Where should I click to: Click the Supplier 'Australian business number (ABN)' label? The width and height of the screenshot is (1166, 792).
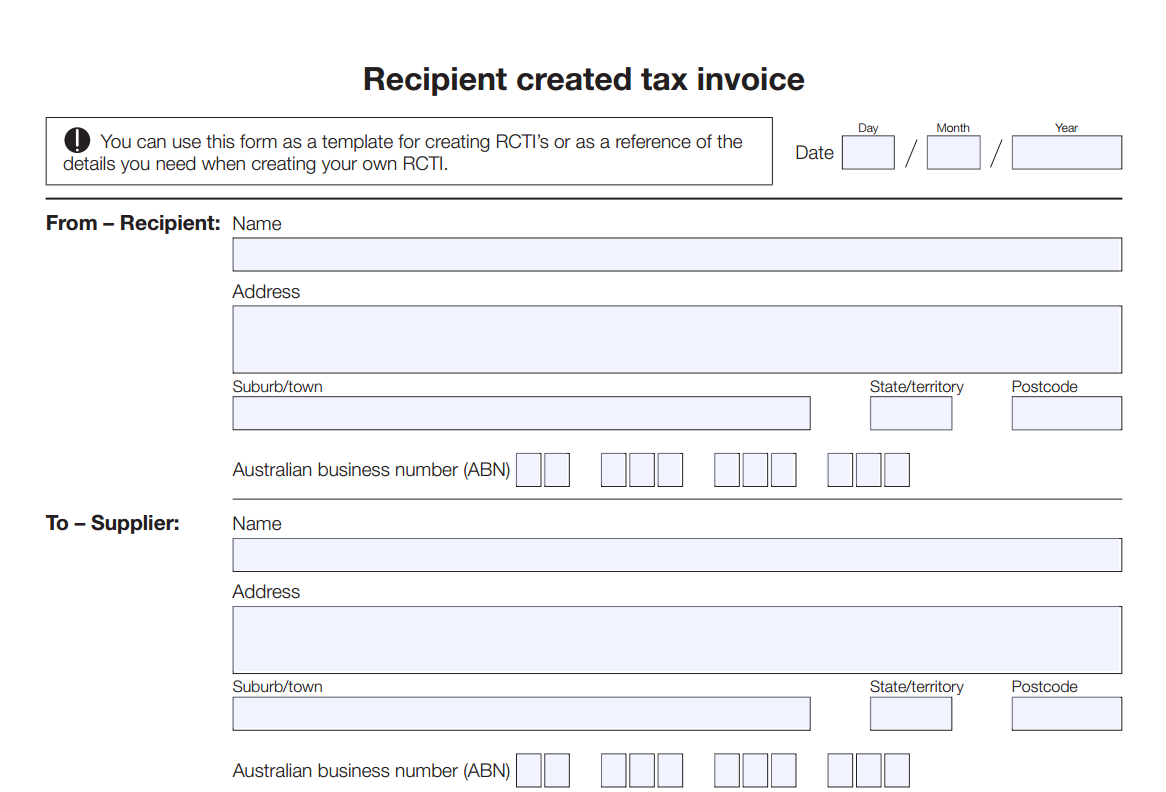tap(371, 770)
